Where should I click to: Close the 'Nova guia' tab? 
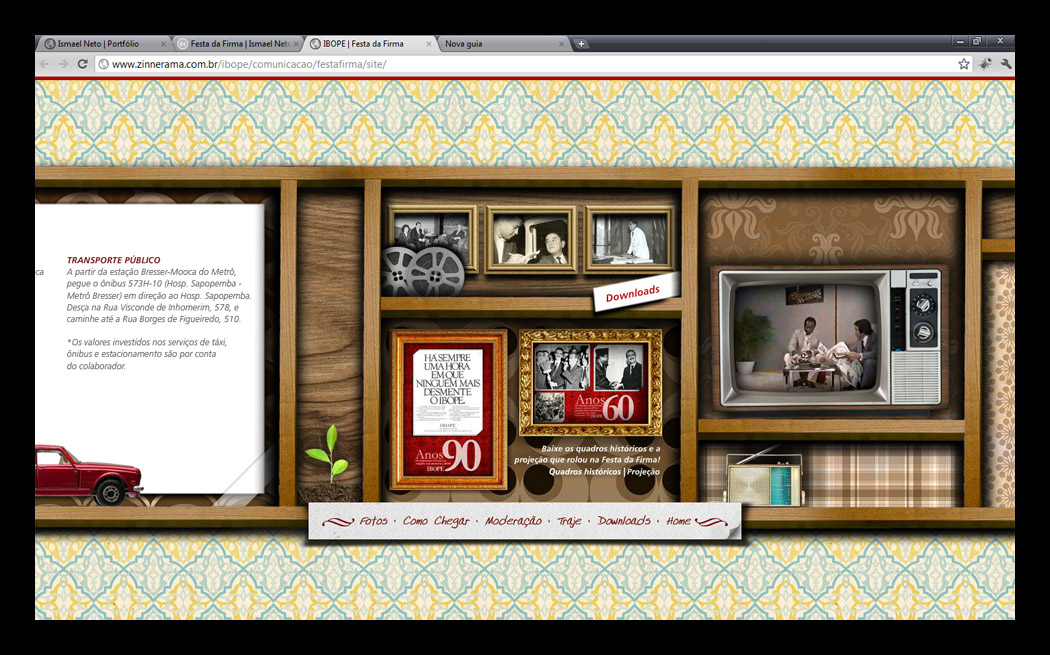coord(561,44)
